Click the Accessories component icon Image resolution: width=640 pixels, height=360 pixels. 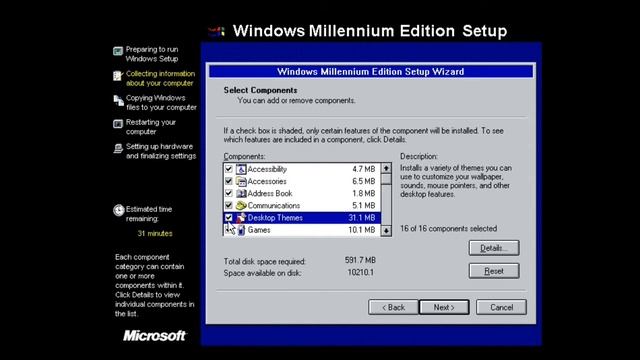pos(241,181)
